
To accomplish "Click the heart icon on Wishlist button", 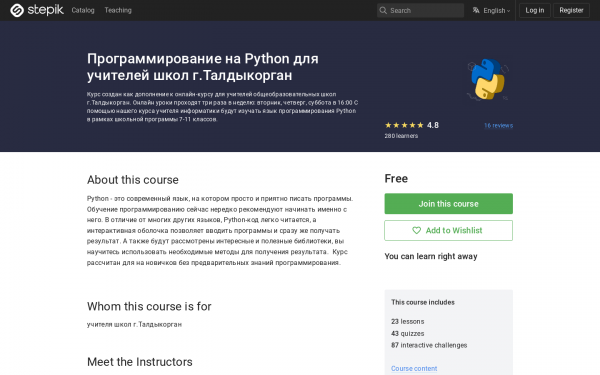I will click(416, 230).
